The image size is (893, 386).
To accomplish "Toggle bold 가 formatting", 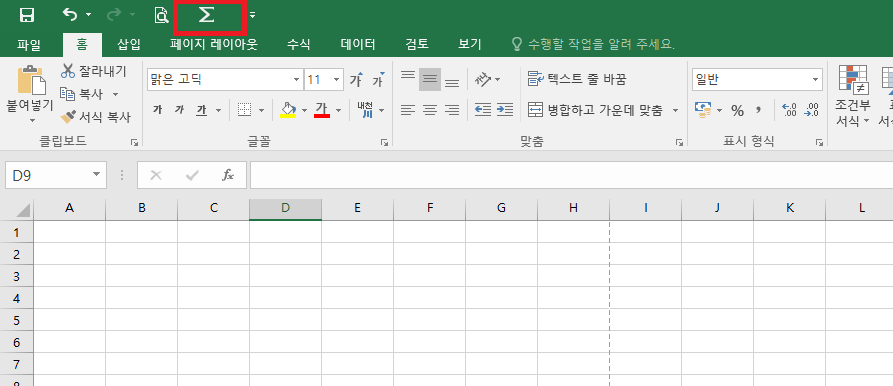I will [x=157, y=110].
